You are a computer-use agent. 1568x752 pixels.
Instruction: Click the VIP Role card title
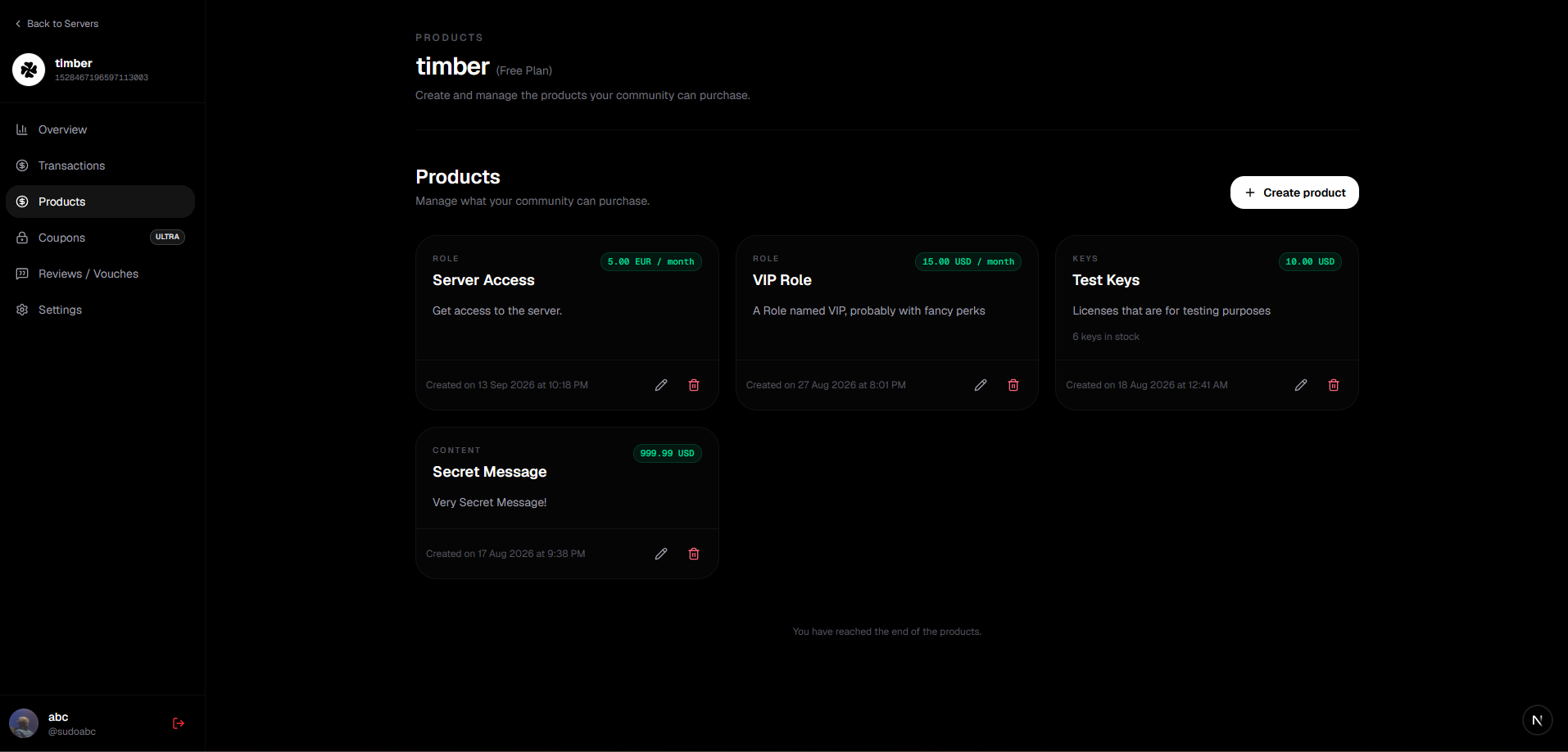[782, 280]
